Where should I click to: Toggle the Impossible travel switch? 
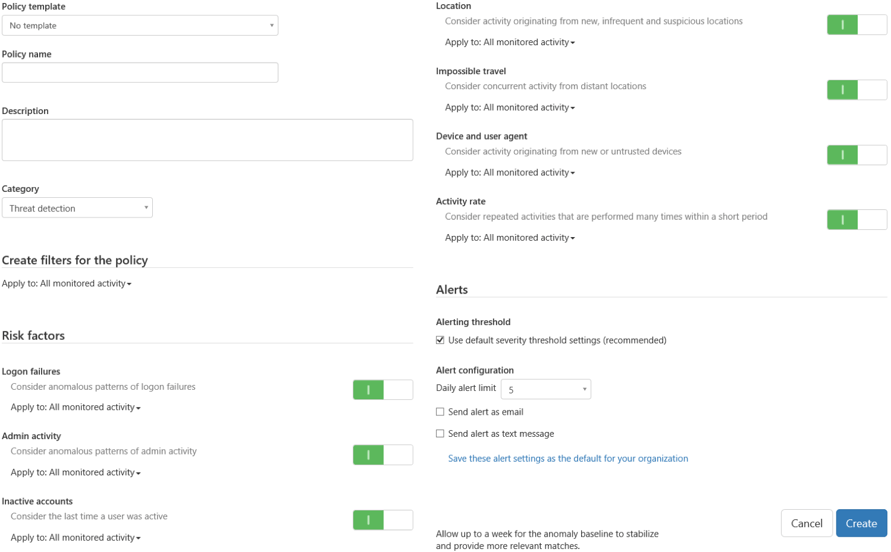[857, 90]
